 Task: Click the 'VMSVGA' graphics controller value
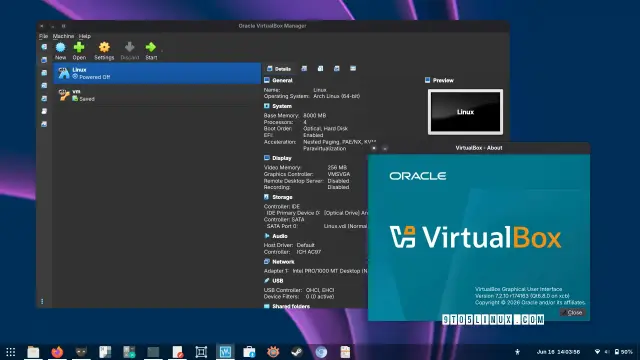pos(339,174)
